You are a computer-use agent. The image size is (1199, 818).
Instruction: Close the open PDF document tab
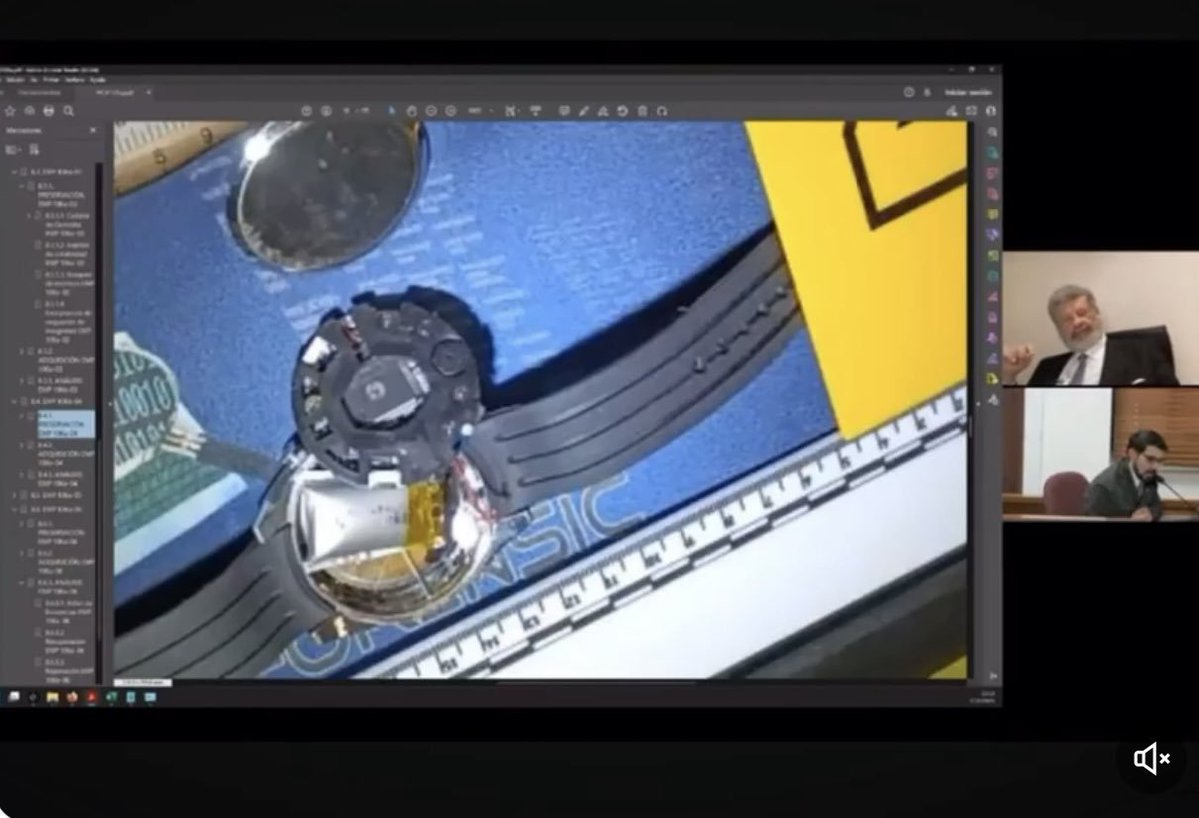pyautogui.click(x=148, y=93)
